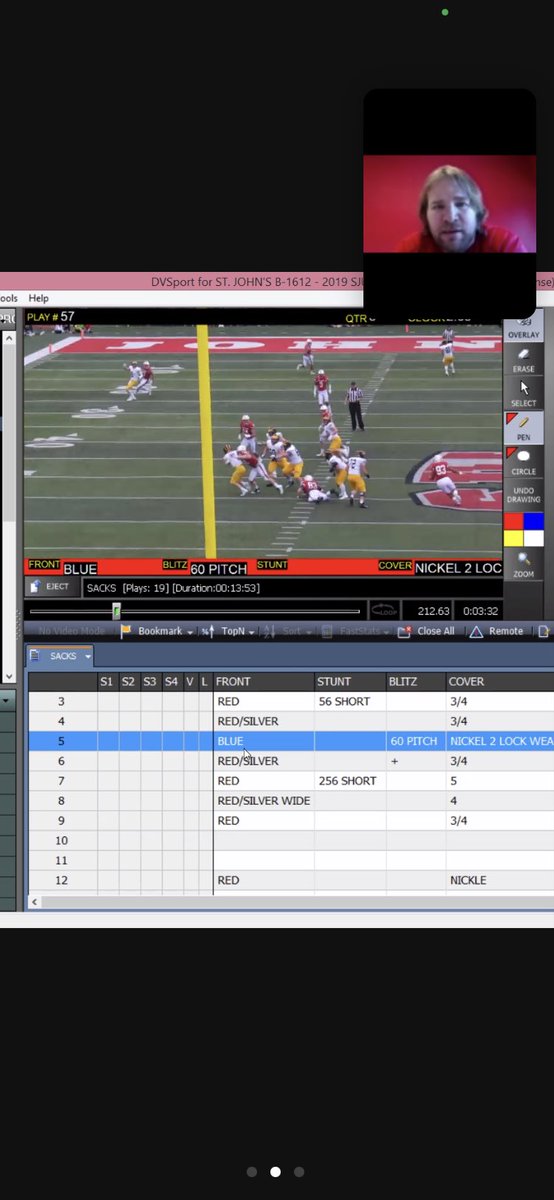Toggle the Loop playback icon
Viewport: 554px width, 1200px height.
point(384,610)
